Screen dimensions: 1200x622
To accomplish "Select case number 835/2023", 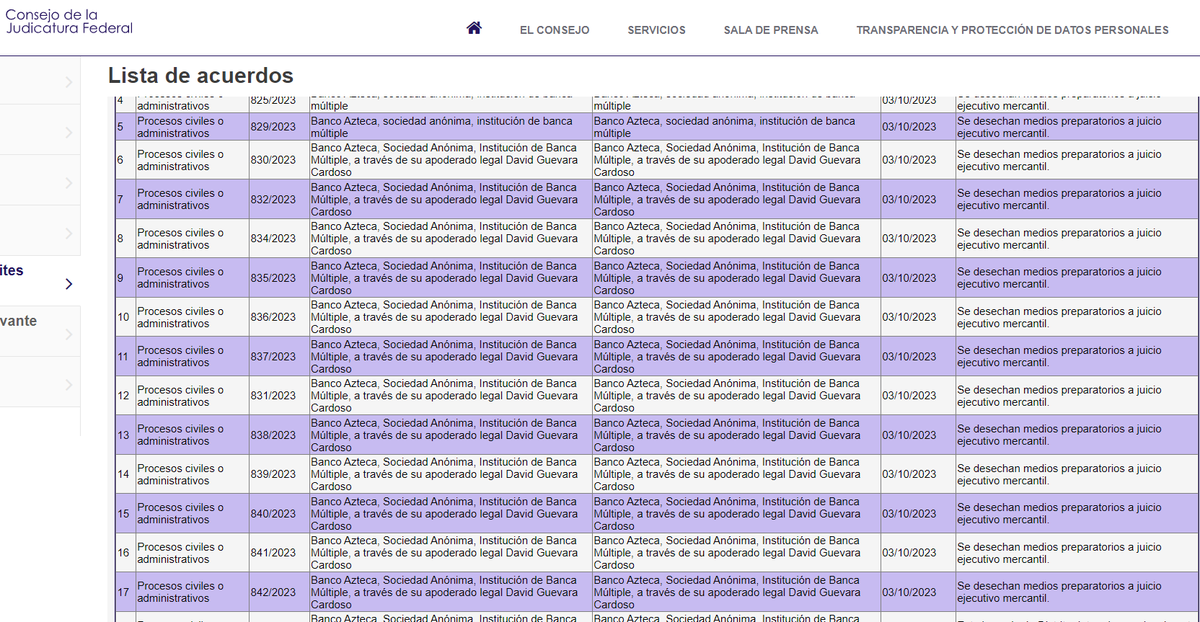I will [x=273, y=278].
